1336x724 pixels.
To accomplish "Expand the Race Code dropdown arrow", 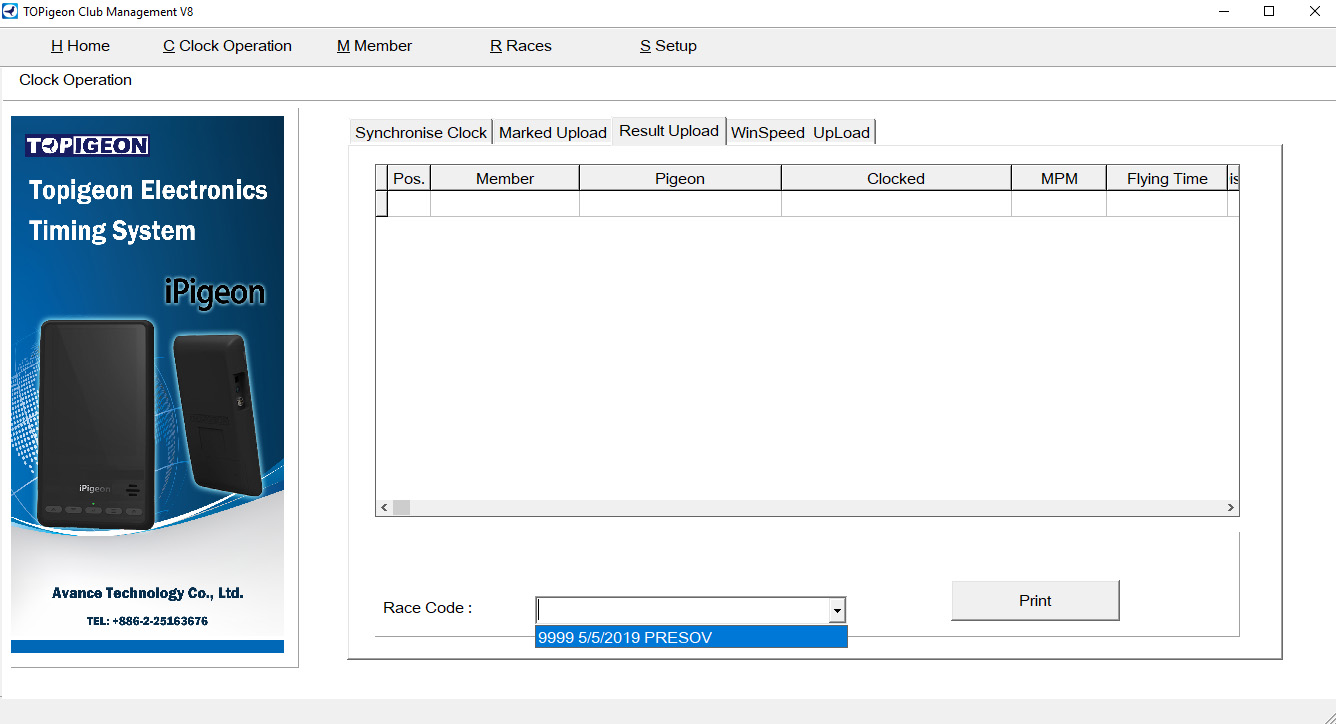I will pyautogui.click(x=836, y=610).
